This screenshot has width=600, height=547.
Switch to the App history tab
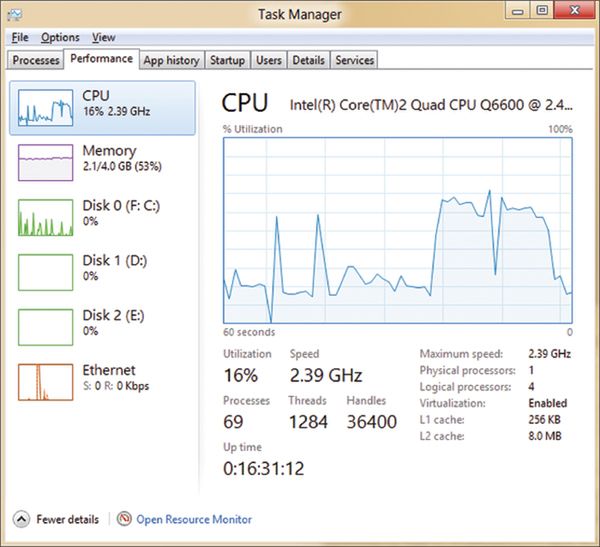(x=171, y=60)
